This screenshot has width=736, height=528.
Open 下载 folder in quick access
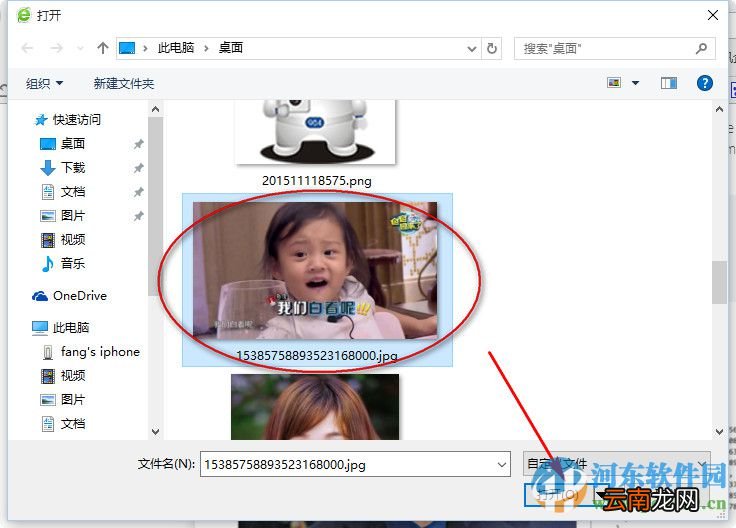tap(62, 168)
